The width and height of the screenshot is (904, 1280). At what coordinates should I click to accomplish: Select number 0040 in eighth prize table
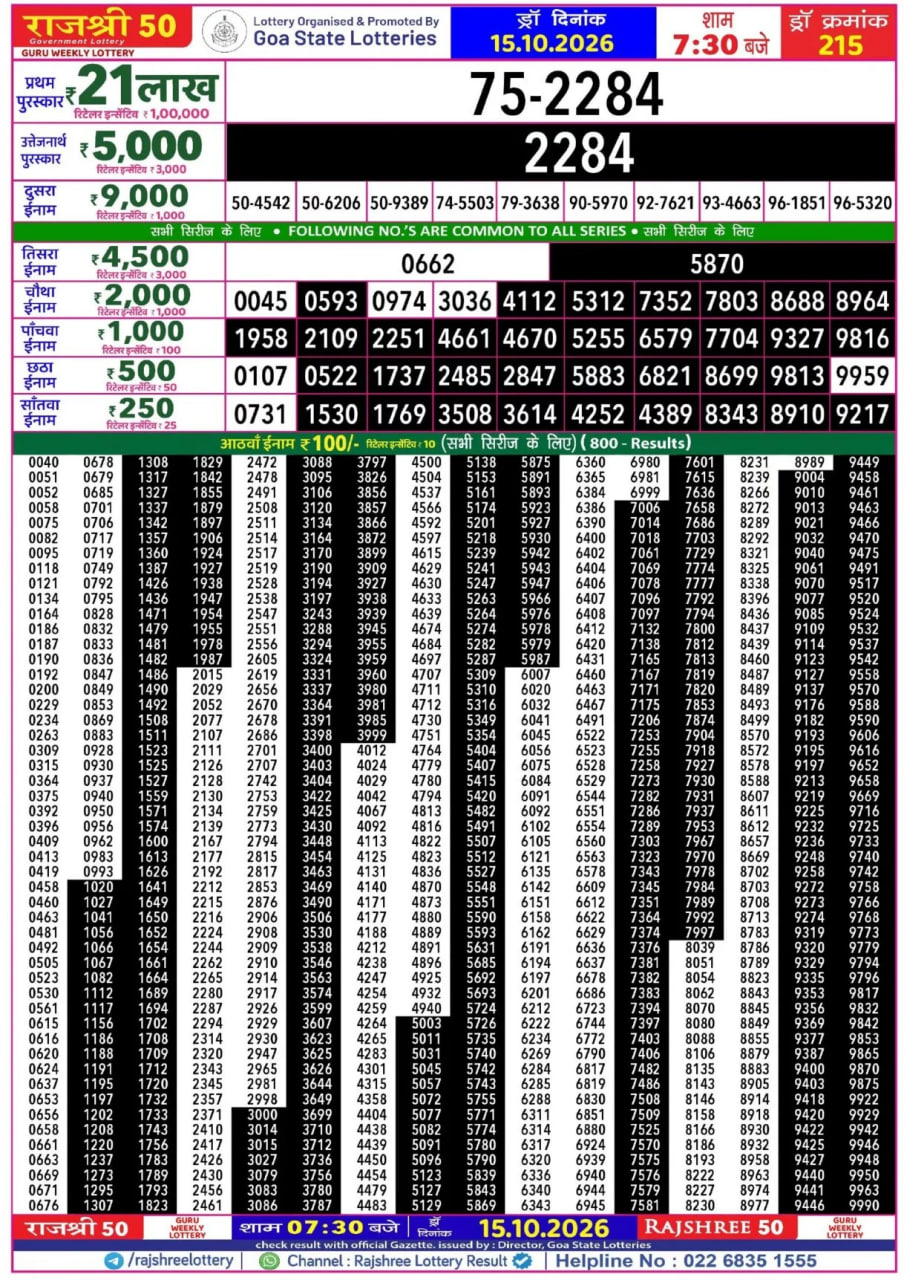click(x=43, y=461)
